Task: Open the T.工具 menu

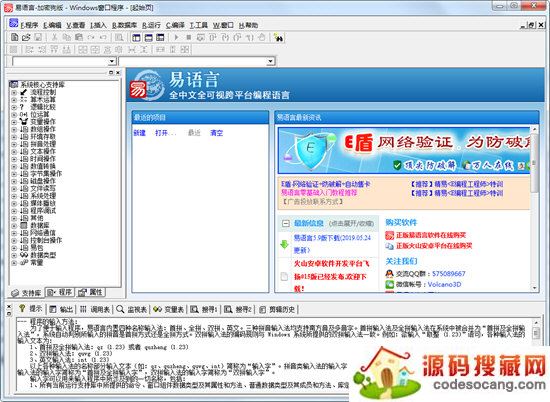Action: [199, 25]
